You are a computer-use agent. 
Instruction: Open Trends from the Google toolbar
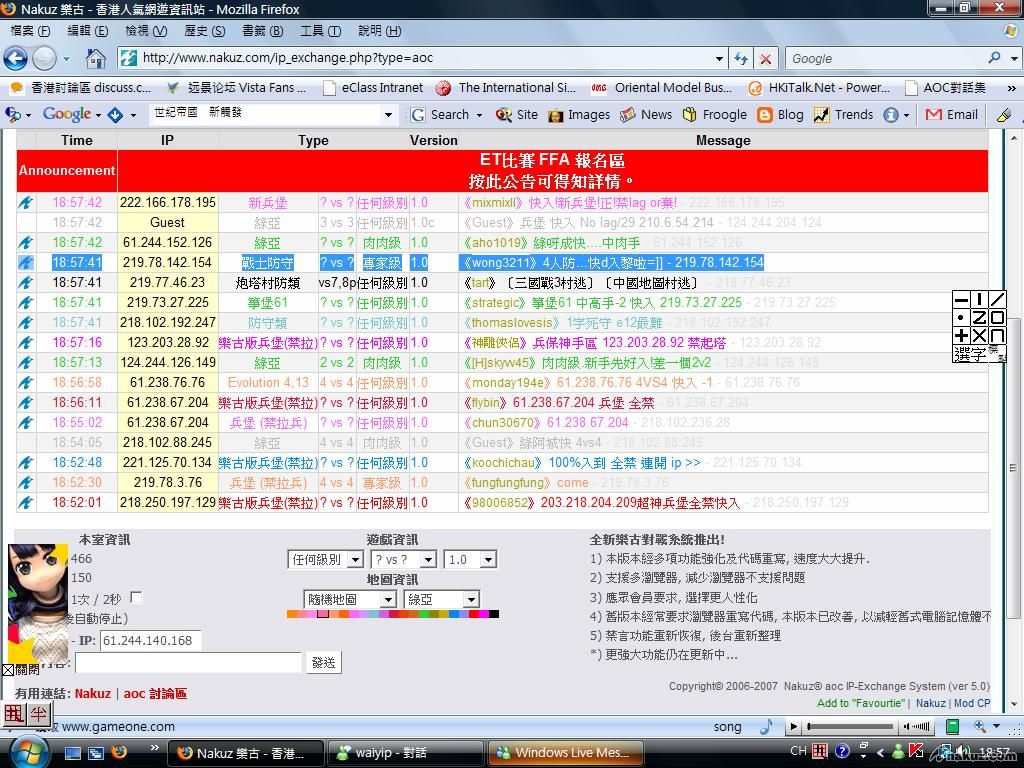(843, 114)
